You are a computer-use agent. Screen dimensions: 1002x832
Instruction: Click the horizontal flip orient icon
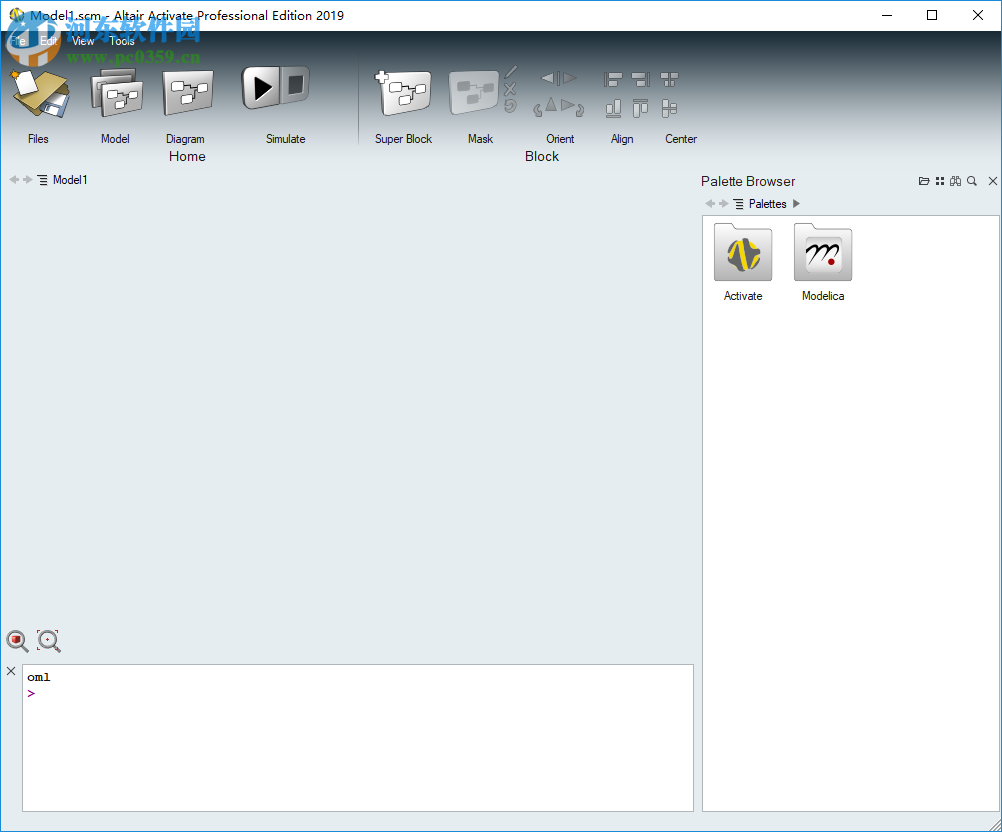click(x=559, y=78)
